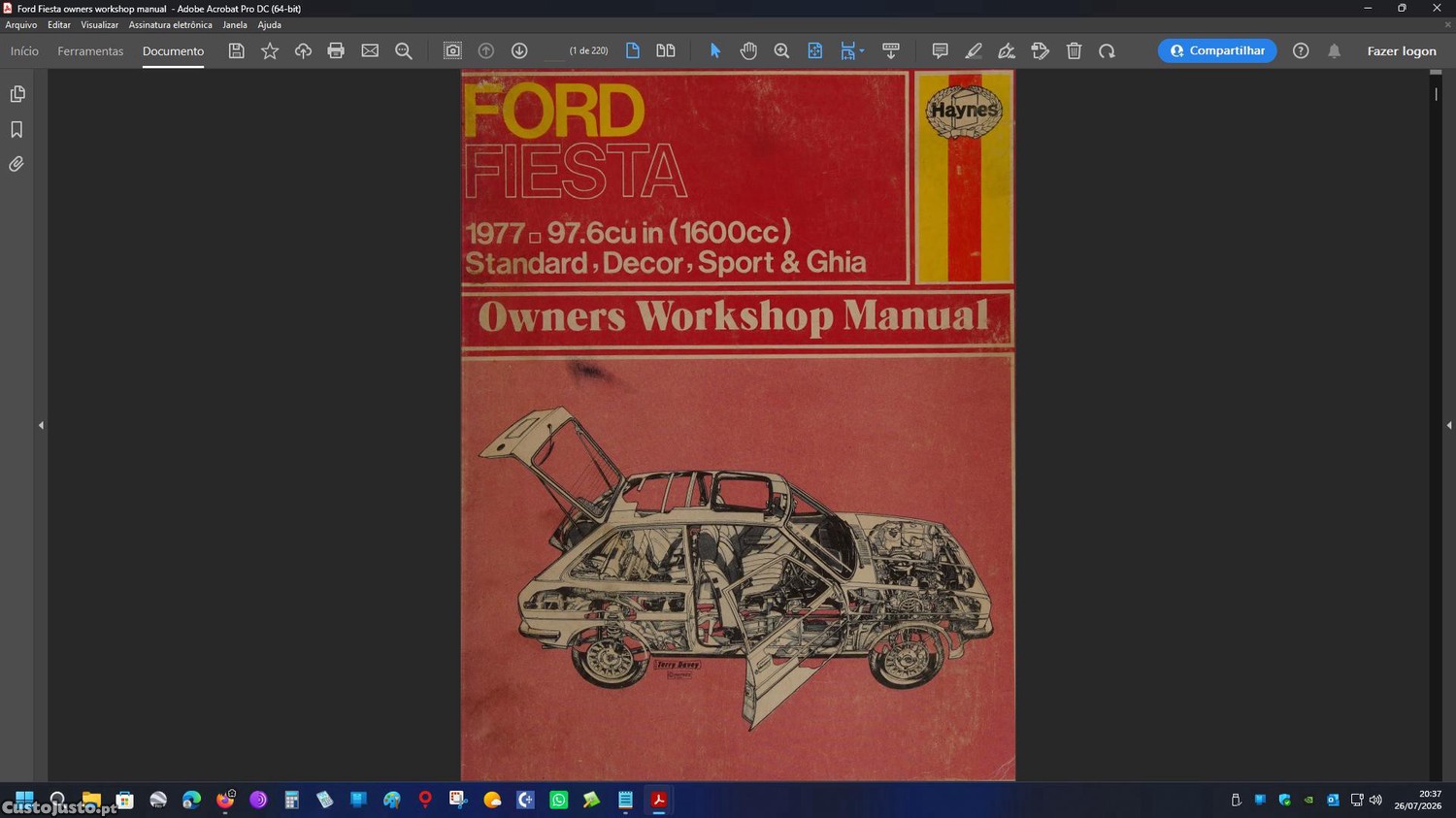
Task: Click the Ford Fiesta cover page
Action: [738, 425]
